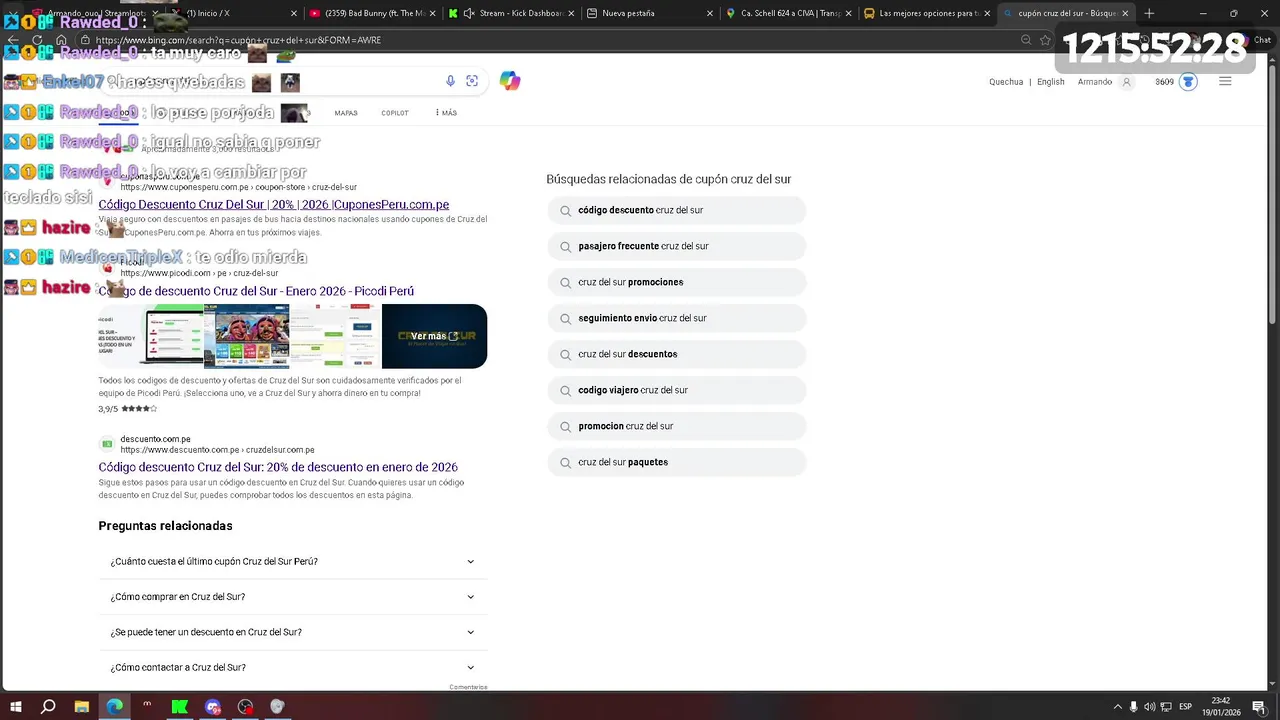
Task: Search related 'cruz del sur descuentos'
Action: [x=677, y=354]
